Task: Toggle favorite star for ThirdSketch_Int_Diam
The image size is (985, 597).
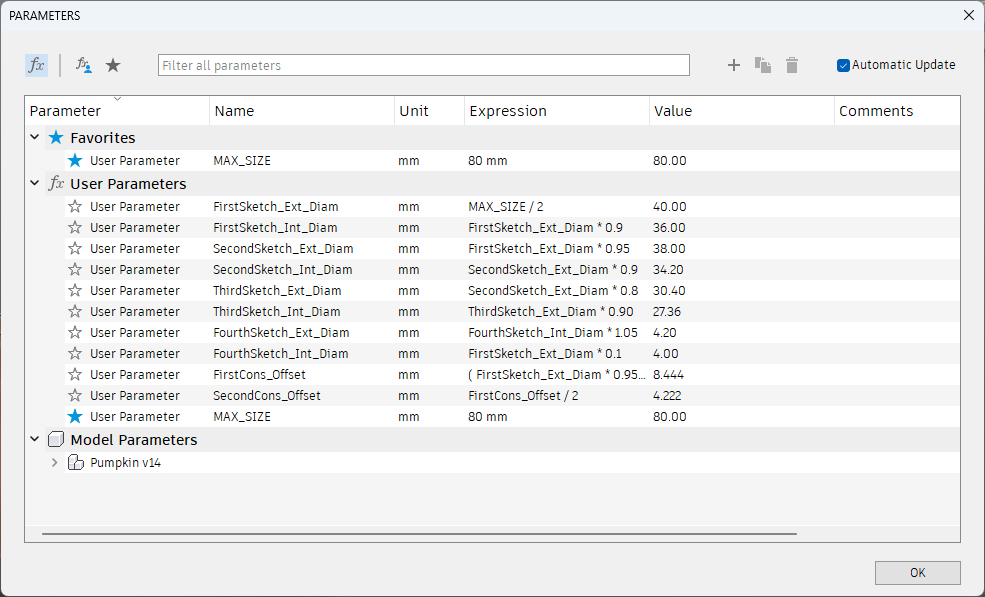Action: 75,312
